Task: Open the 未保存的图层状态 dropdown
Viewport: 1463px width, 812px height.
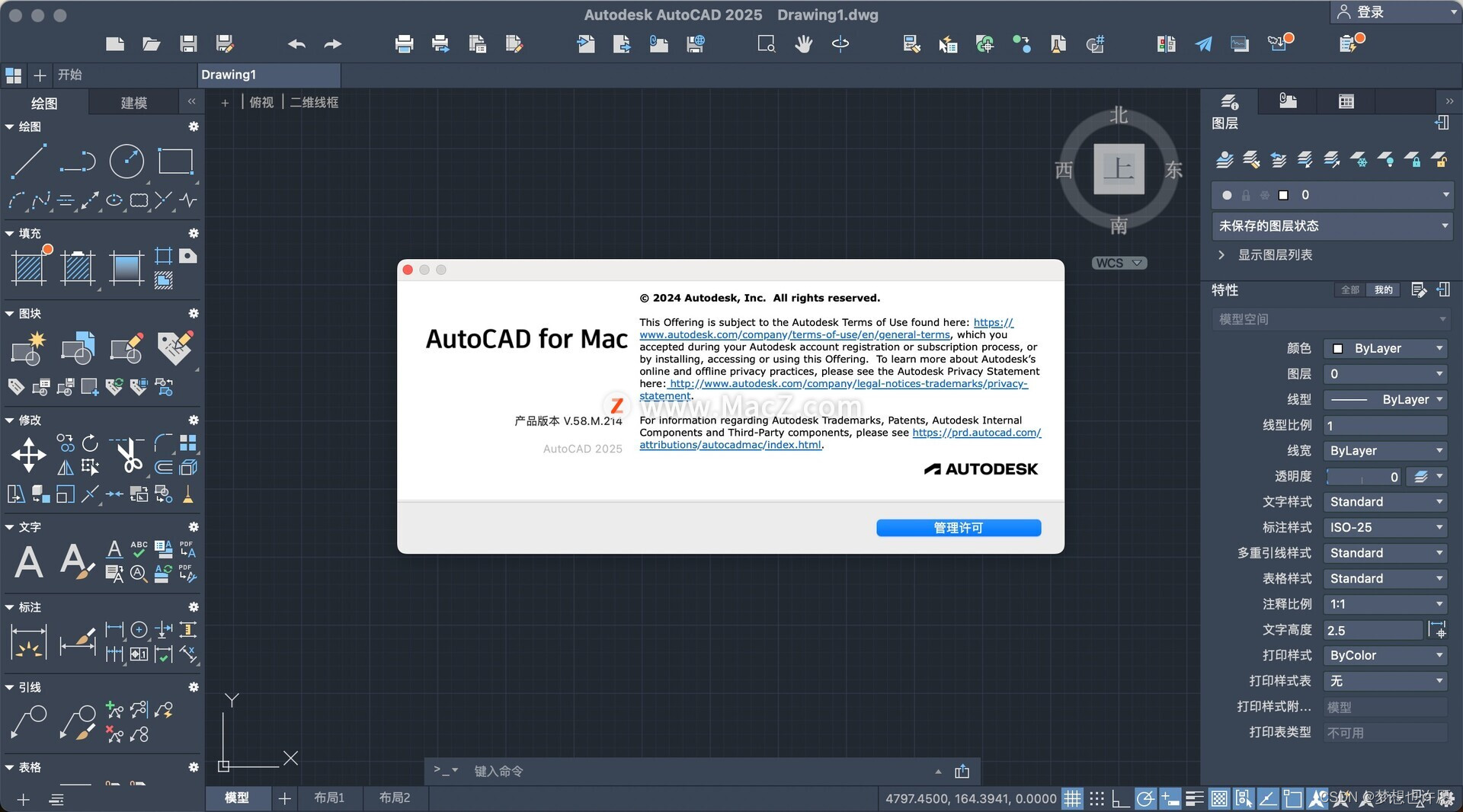Action: (x=1332, y=225)
